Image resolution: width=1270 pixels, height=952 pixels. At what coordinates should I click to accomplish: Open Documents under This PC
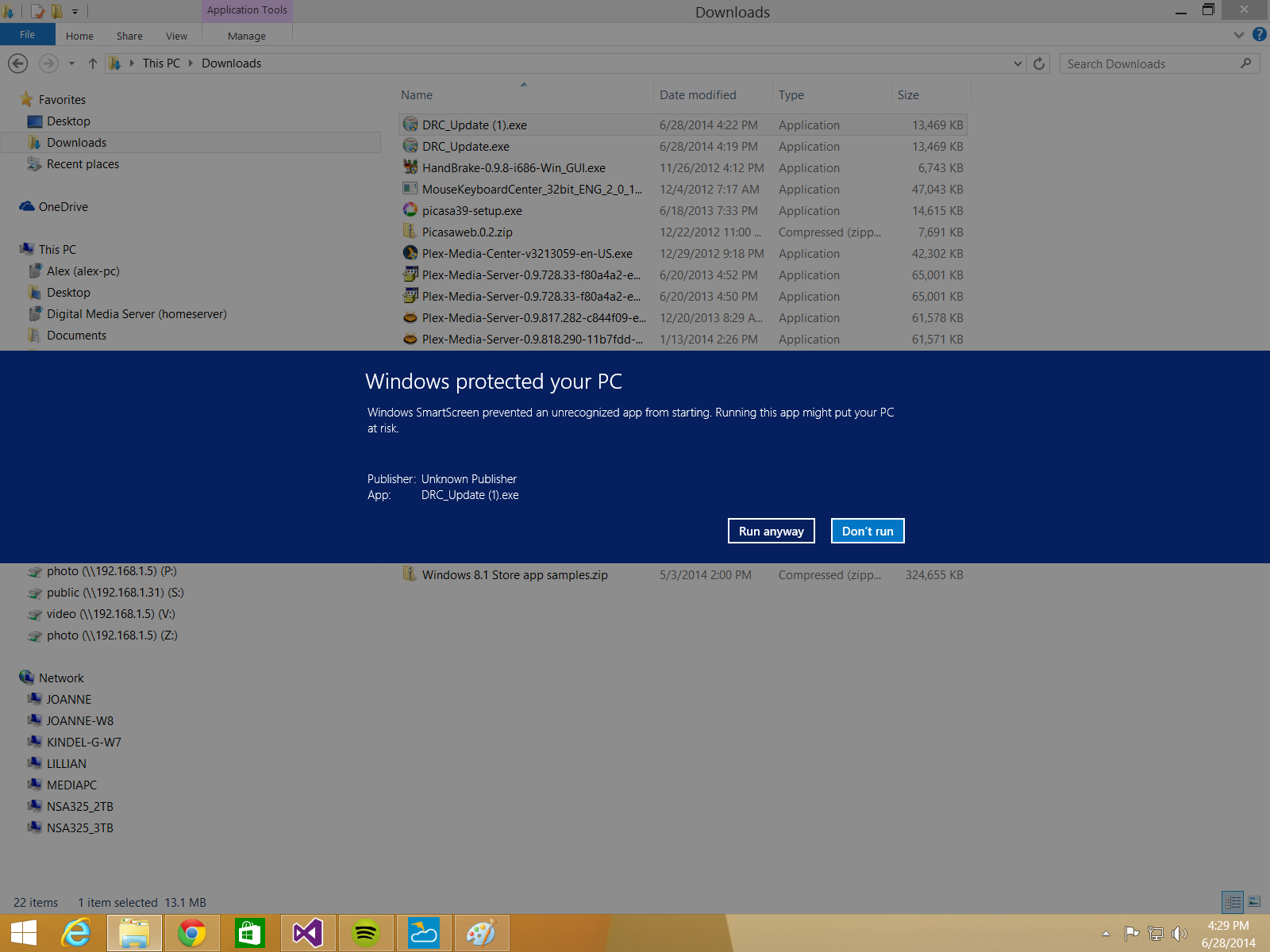[76, 336]
